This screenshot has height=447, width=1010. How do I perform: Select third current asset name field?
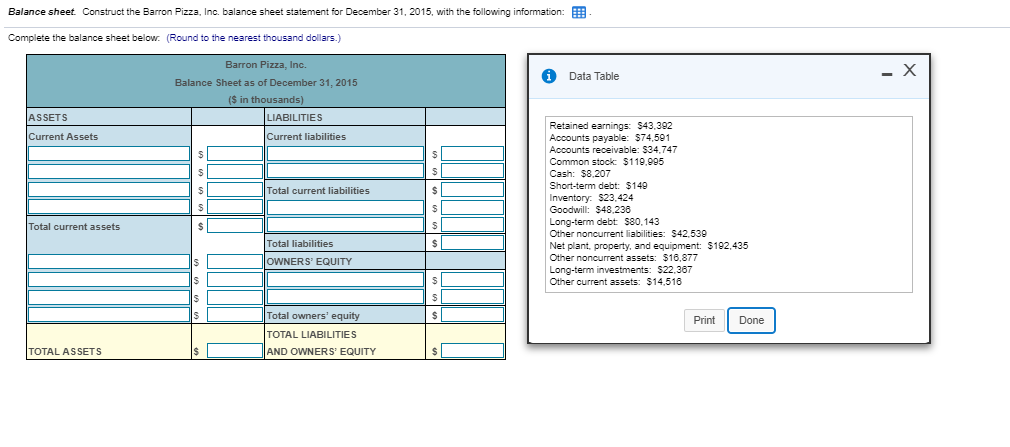(x=109, y=189)
